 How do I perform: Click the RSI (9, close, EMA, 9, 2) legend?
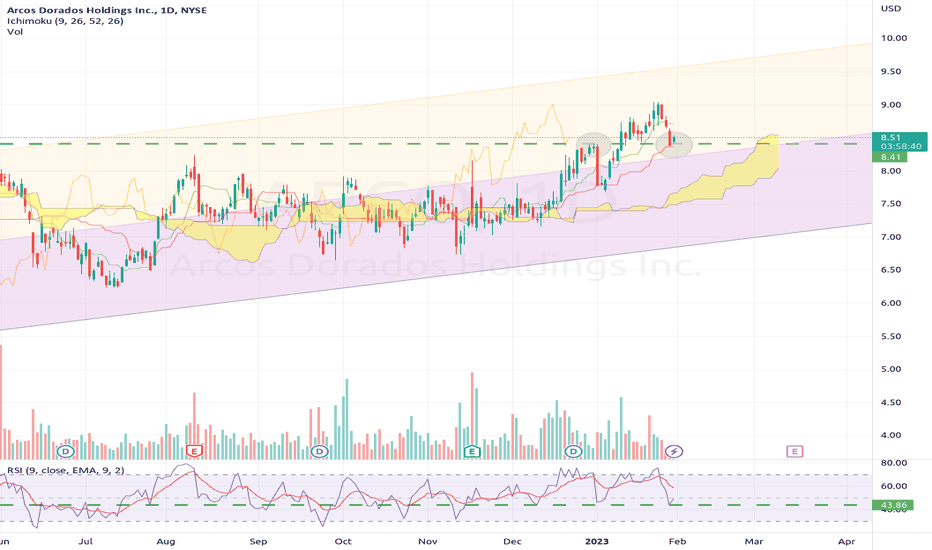[x=65, y=470]
